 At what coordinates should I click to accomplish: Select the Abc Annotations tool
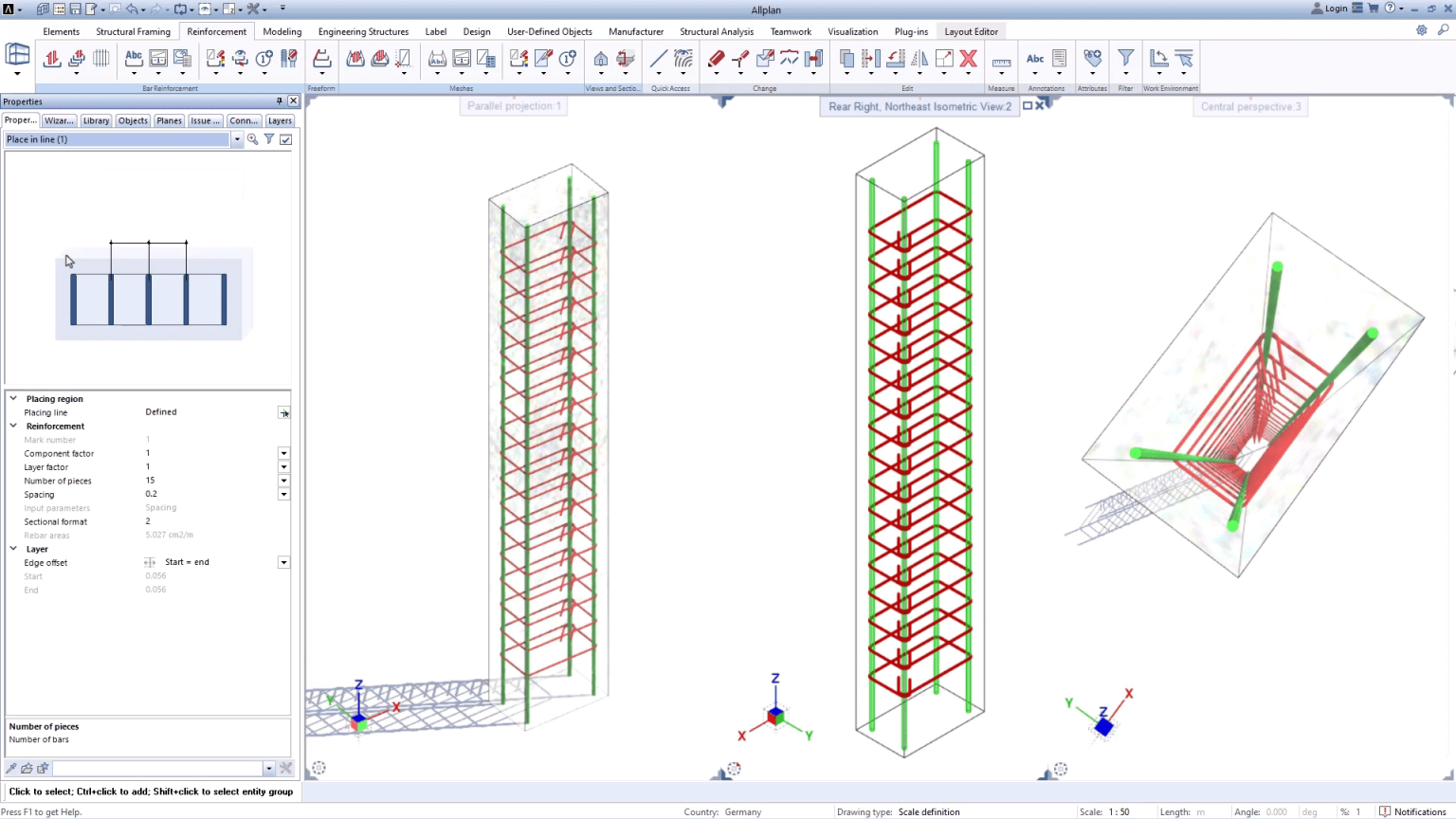[x=1035, y=59]
